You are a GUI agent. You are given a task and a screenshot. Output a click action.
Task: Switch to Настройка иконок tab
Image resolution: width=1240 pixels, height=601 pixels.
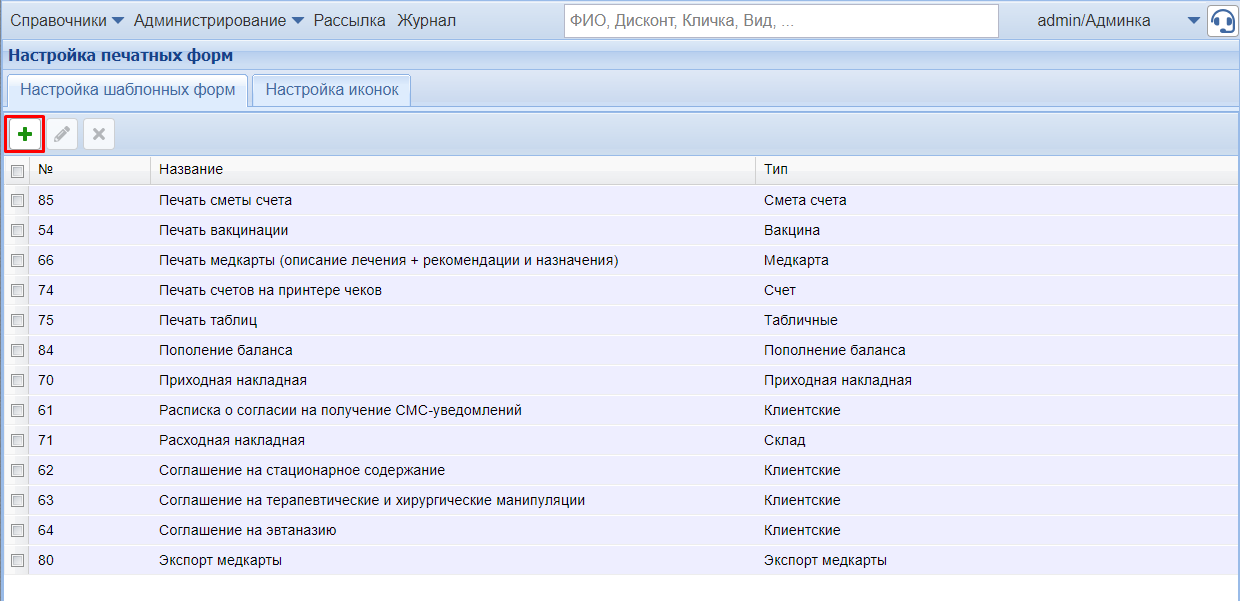(x=332, y=90)
